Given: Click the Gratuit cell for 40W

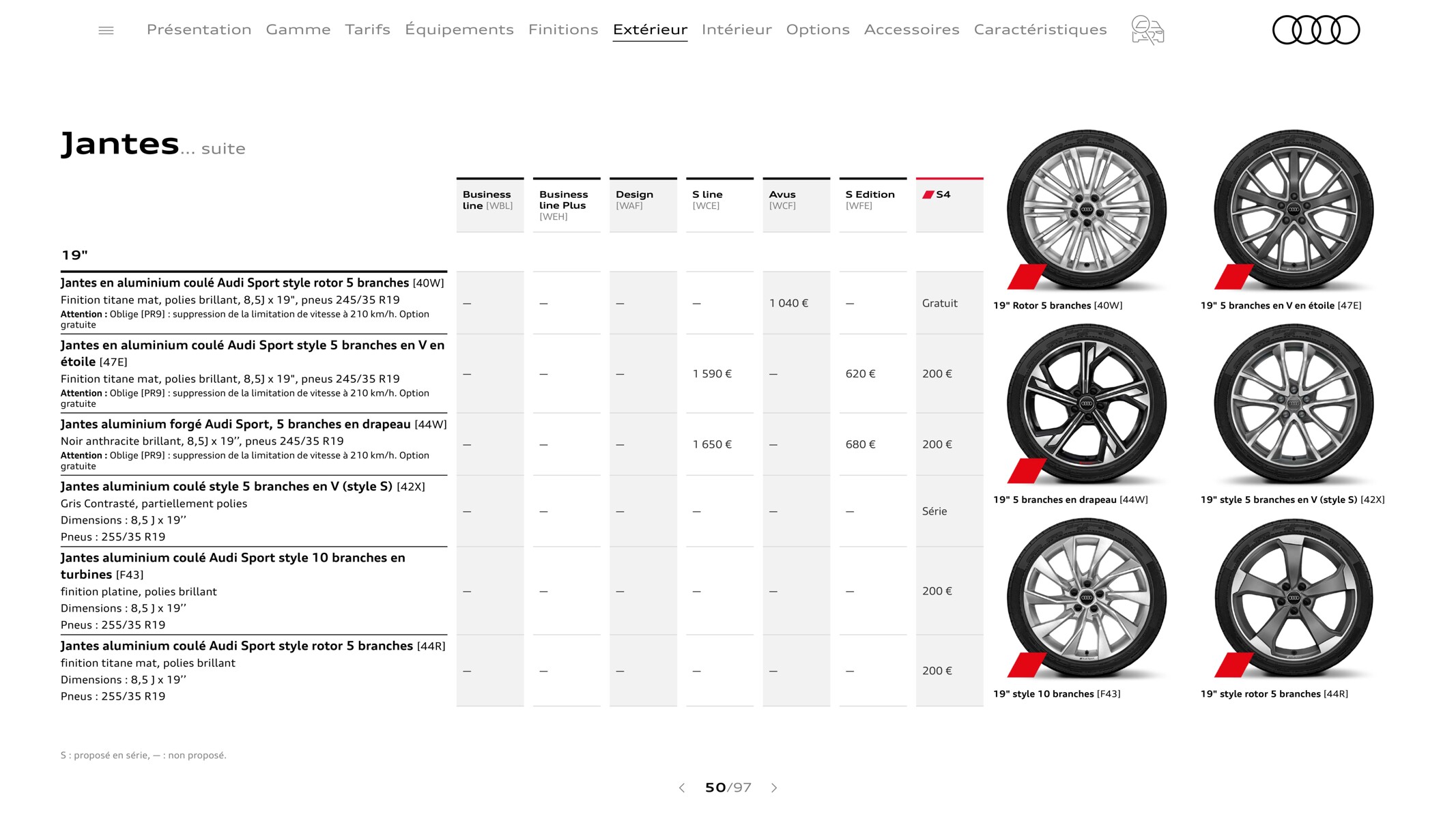Looking at the screenshot, I should [x=939, y=303].
